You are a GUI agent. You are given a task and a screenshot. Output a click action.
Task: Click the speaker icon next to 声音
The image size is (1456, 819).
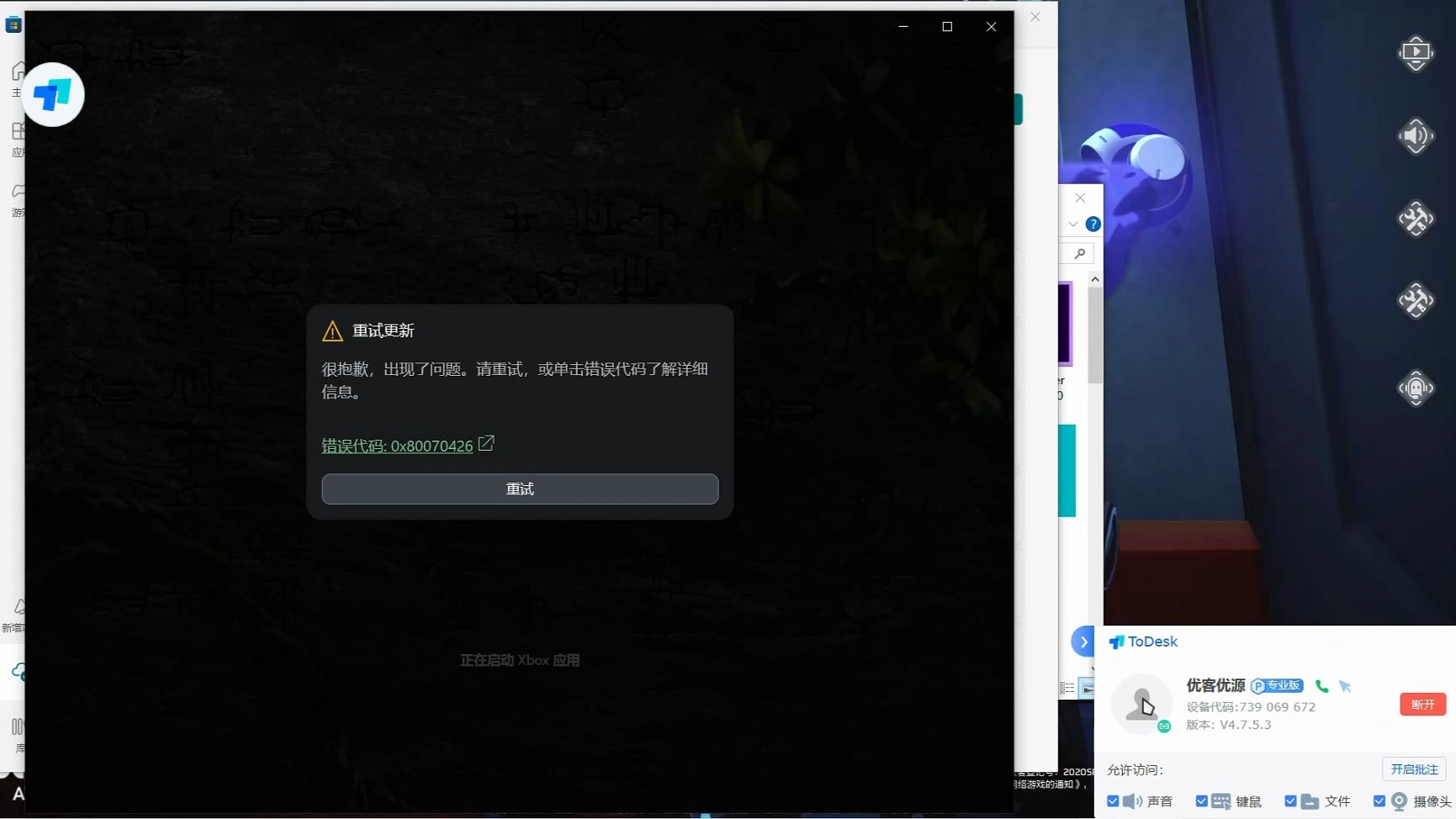(x=1132, y=801)
